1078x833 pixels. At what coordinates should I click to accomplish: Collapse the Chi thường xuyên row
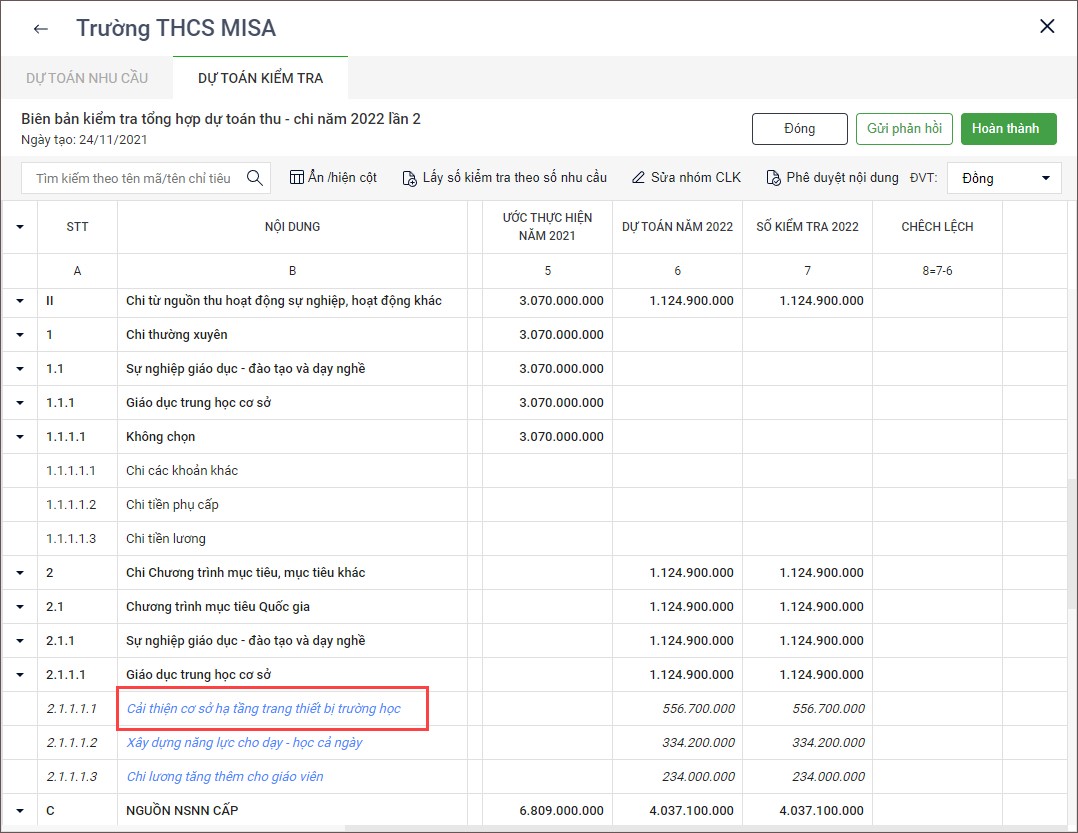(19, 335)
